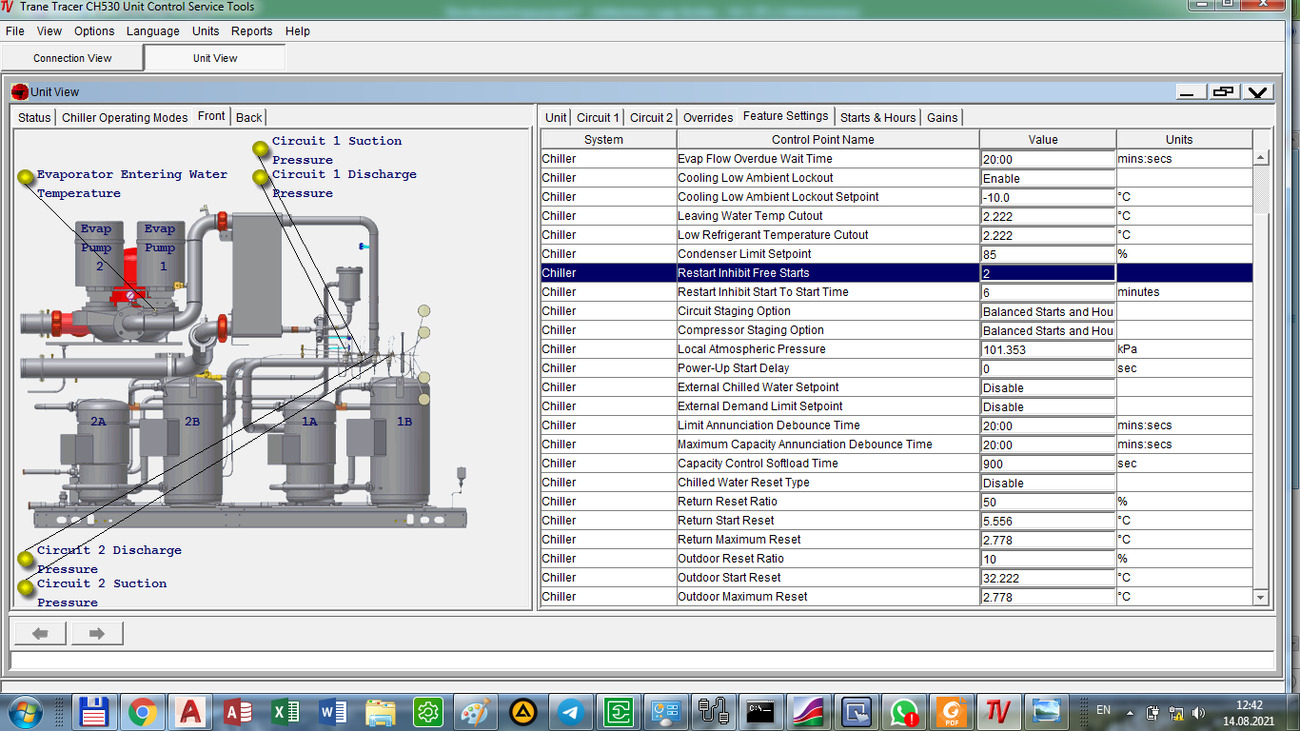1300x731 pixels.
Task: Switch to the Trane TV taskbar icon
Action: click(x=998, y=712)
